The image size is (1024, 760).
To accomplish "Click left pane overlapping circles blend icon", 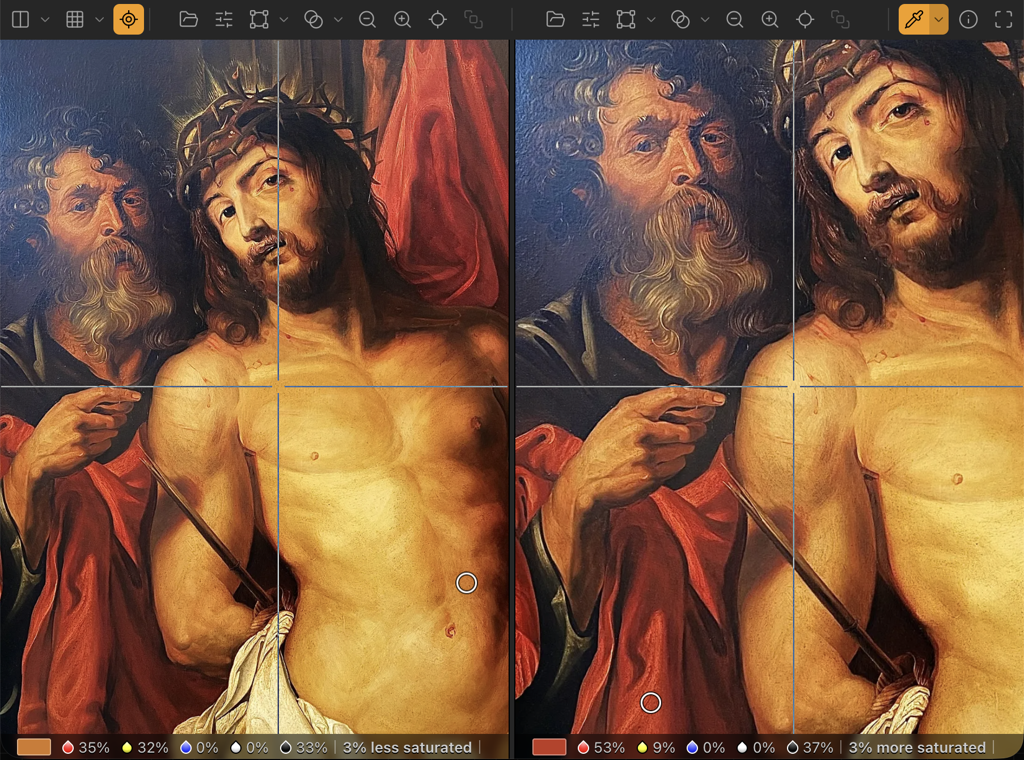I will [x=313, y=20].
